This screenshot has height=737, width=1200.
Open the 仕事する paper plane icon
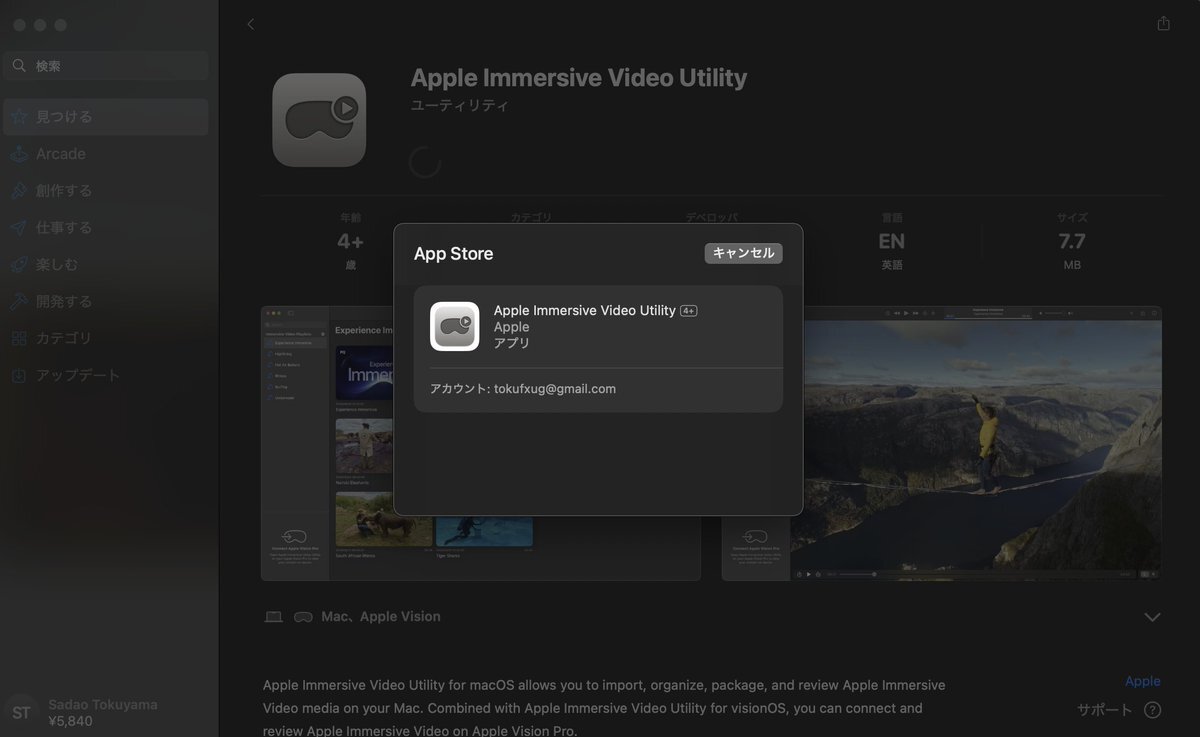pos(19,228)
